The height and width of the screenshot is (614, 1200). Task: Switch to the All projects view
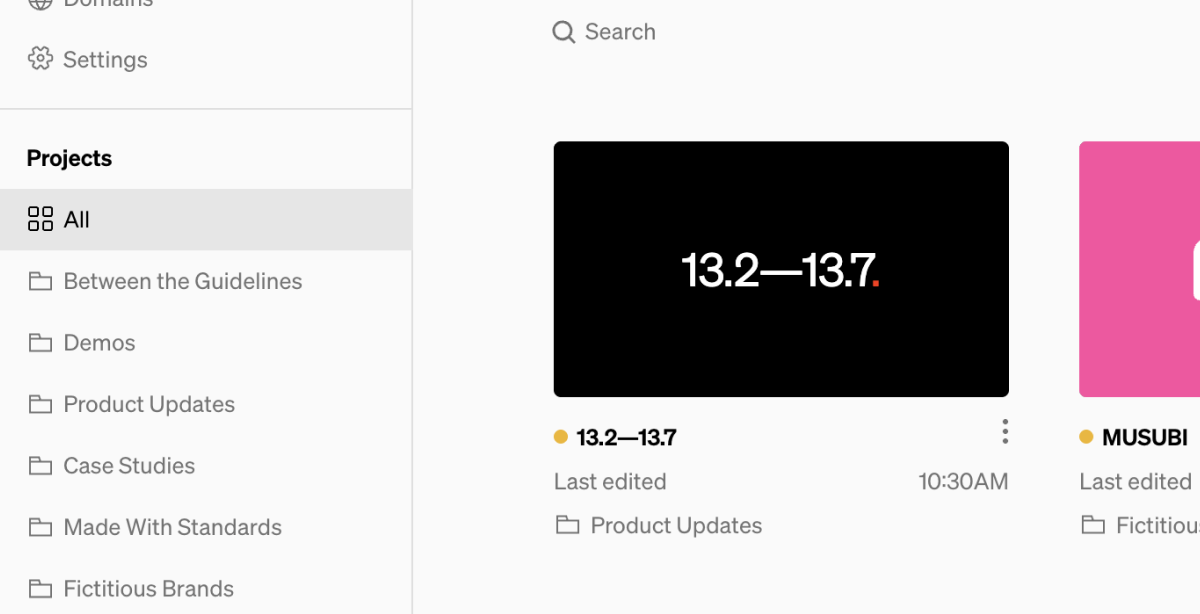[75, 219]
